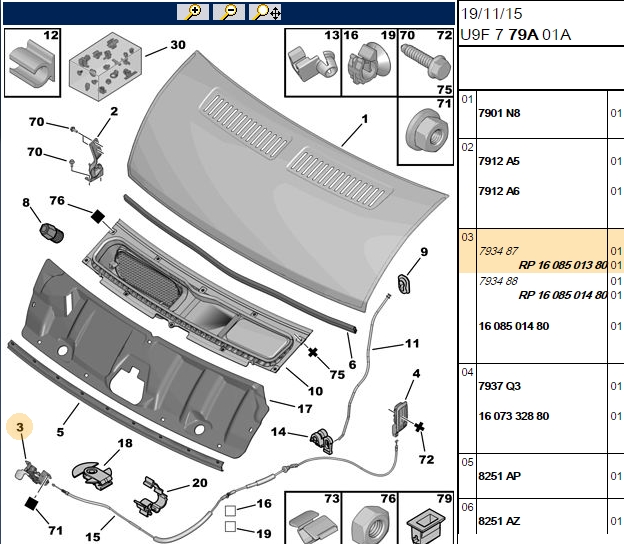The height and width of the screenshot is (544, 624).
Task: Select part number 7901 N8
Action: click(x=499, y=113)
